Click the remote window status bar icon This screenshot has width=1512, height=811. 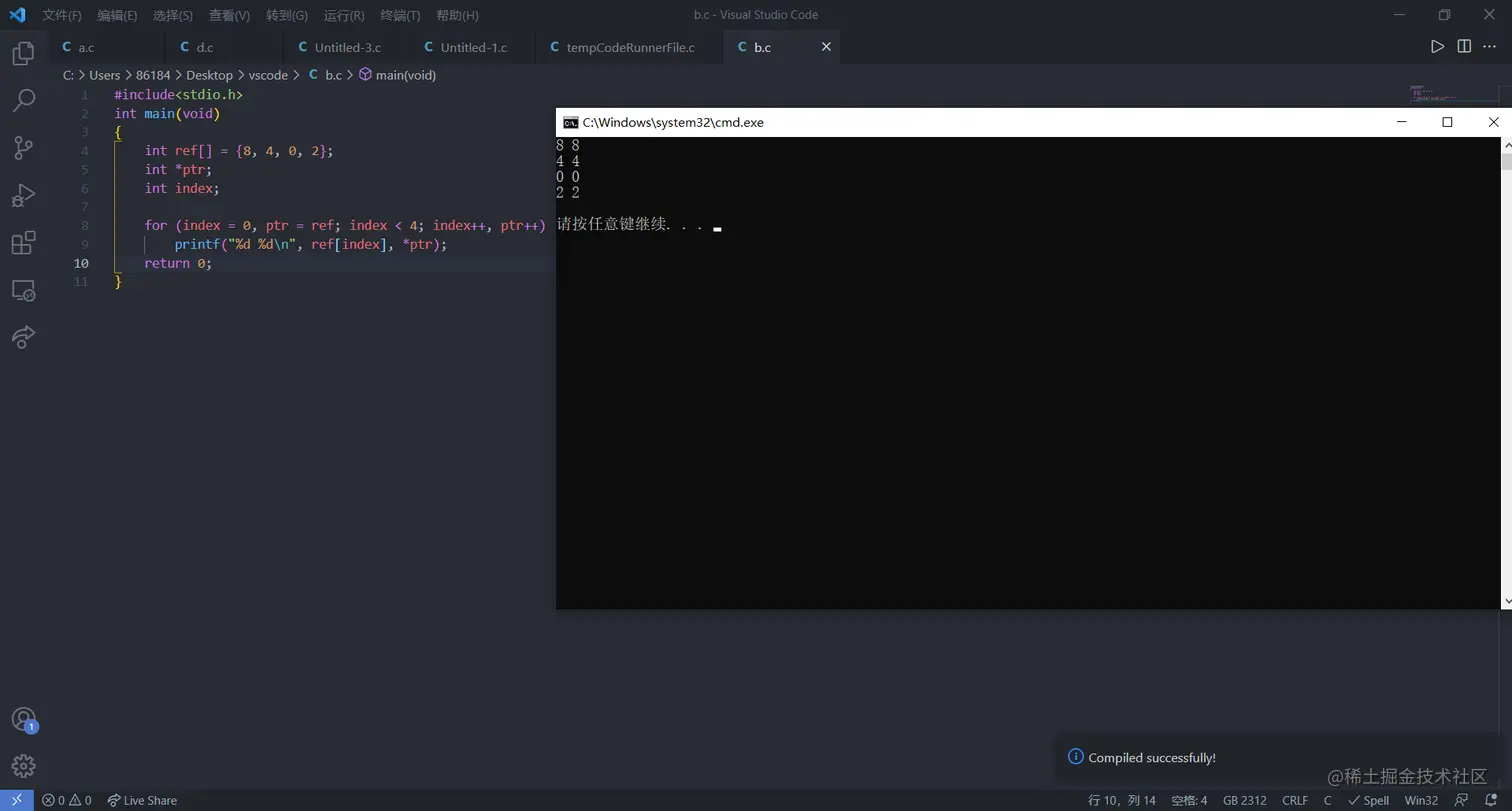pyautogui.click(x=17, y=800)
